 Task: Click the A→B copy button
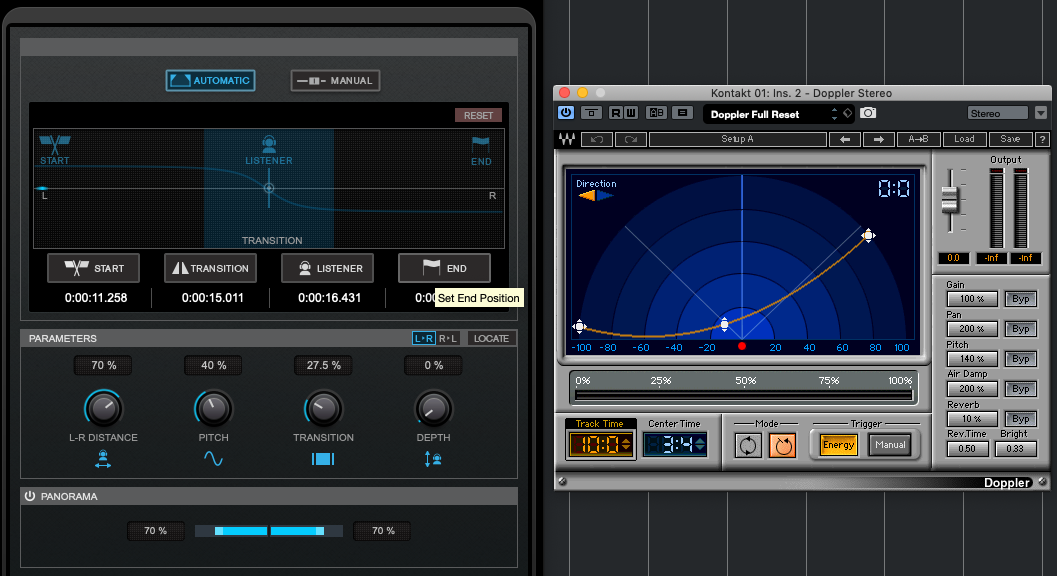[918, 139]
